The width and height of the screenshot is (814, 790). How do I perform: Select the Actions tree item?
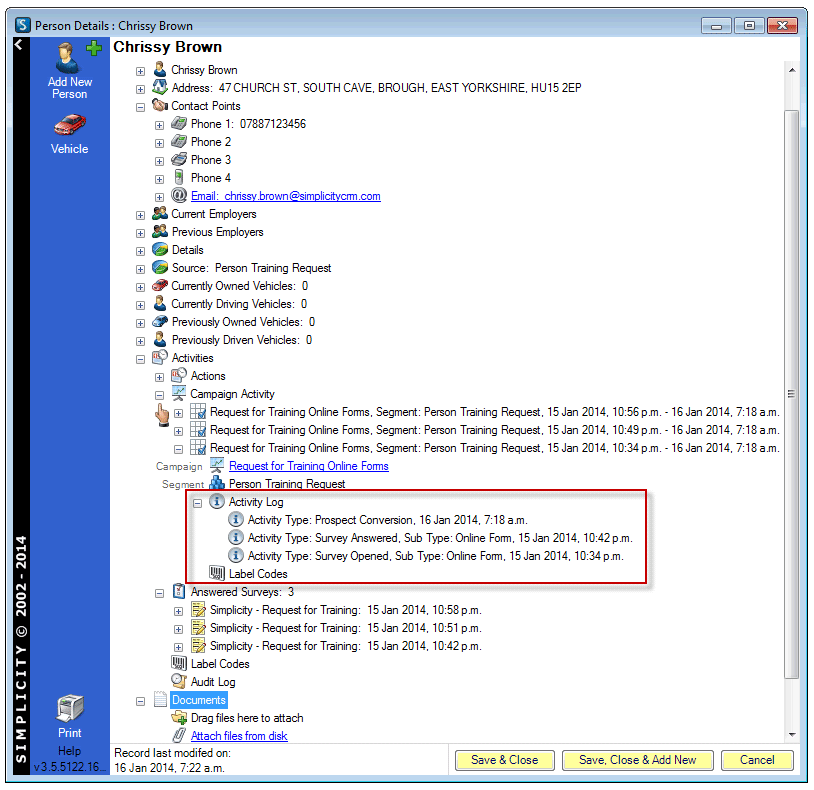[208, 375]
